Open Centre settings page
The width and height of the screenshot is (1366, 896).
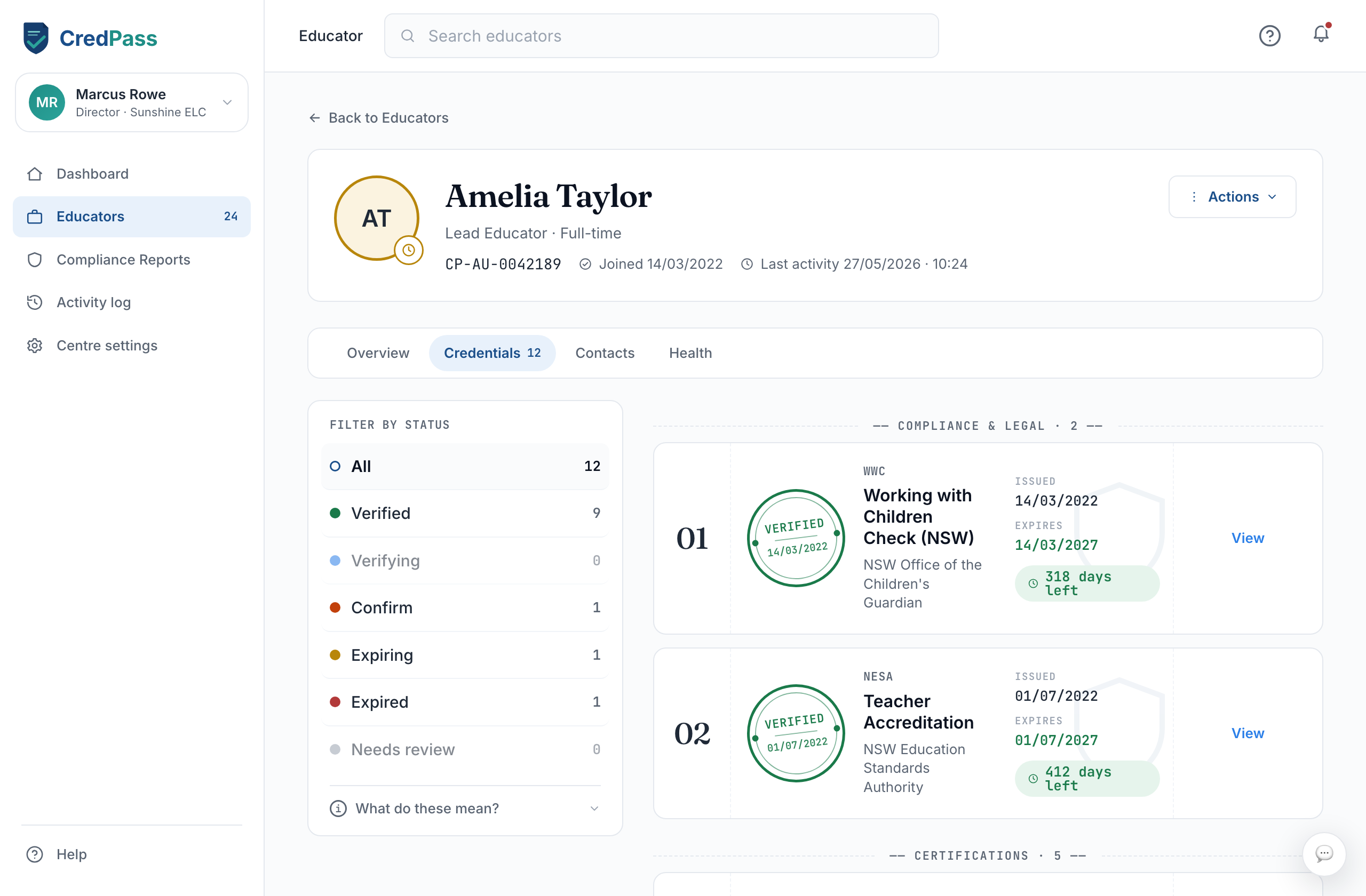131,345
